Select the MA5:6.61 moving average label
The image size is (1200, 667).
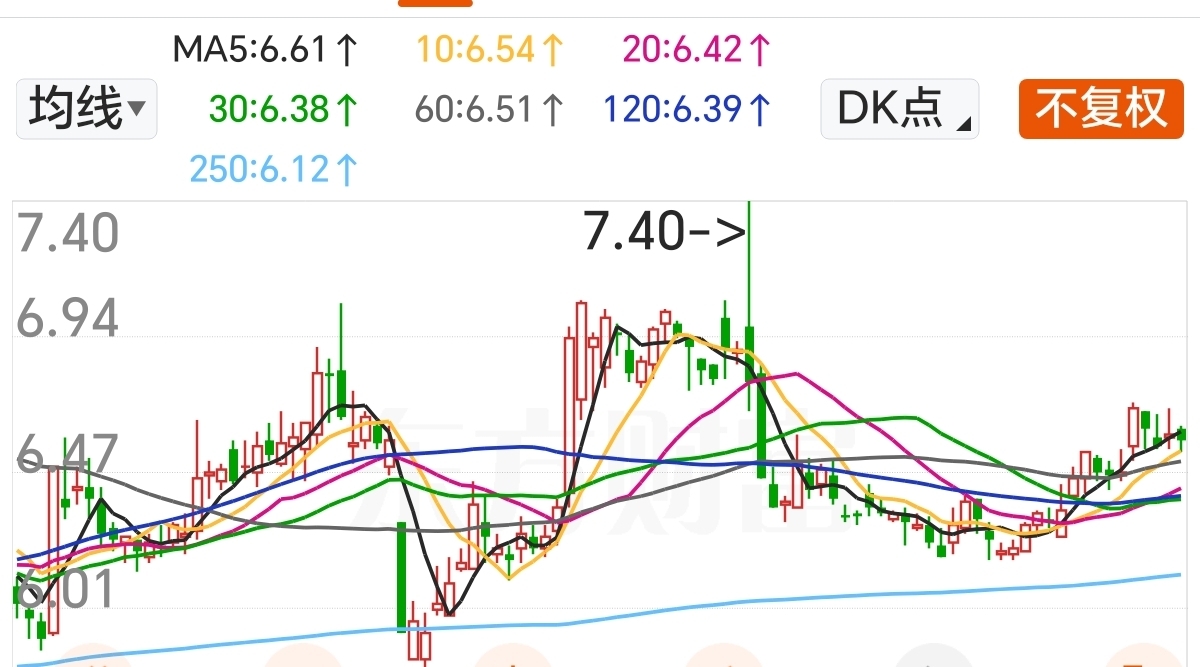[x=265, y=49]
